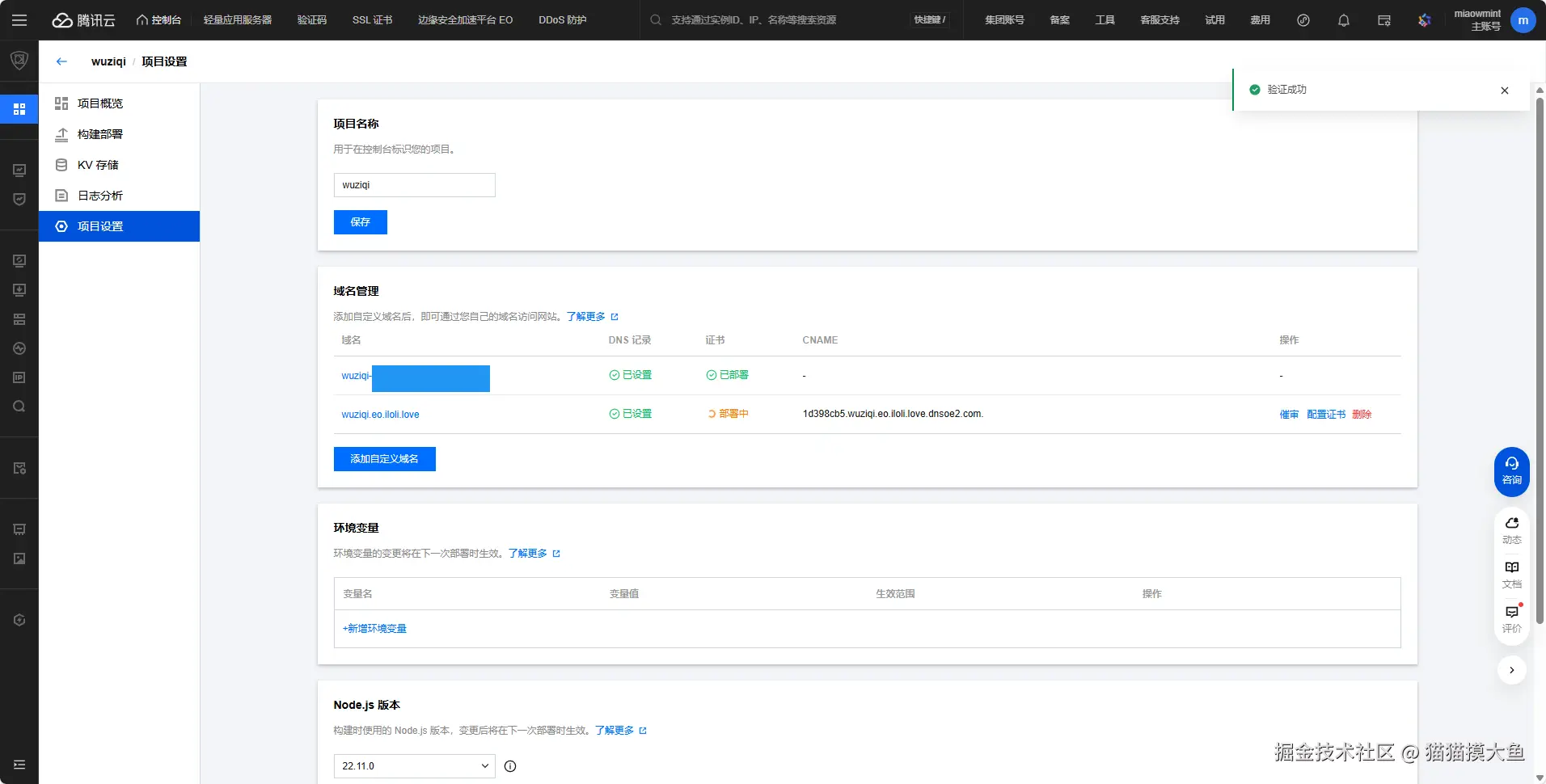
Task: Open the hamburger menu at top left
Action: point(19,20)
